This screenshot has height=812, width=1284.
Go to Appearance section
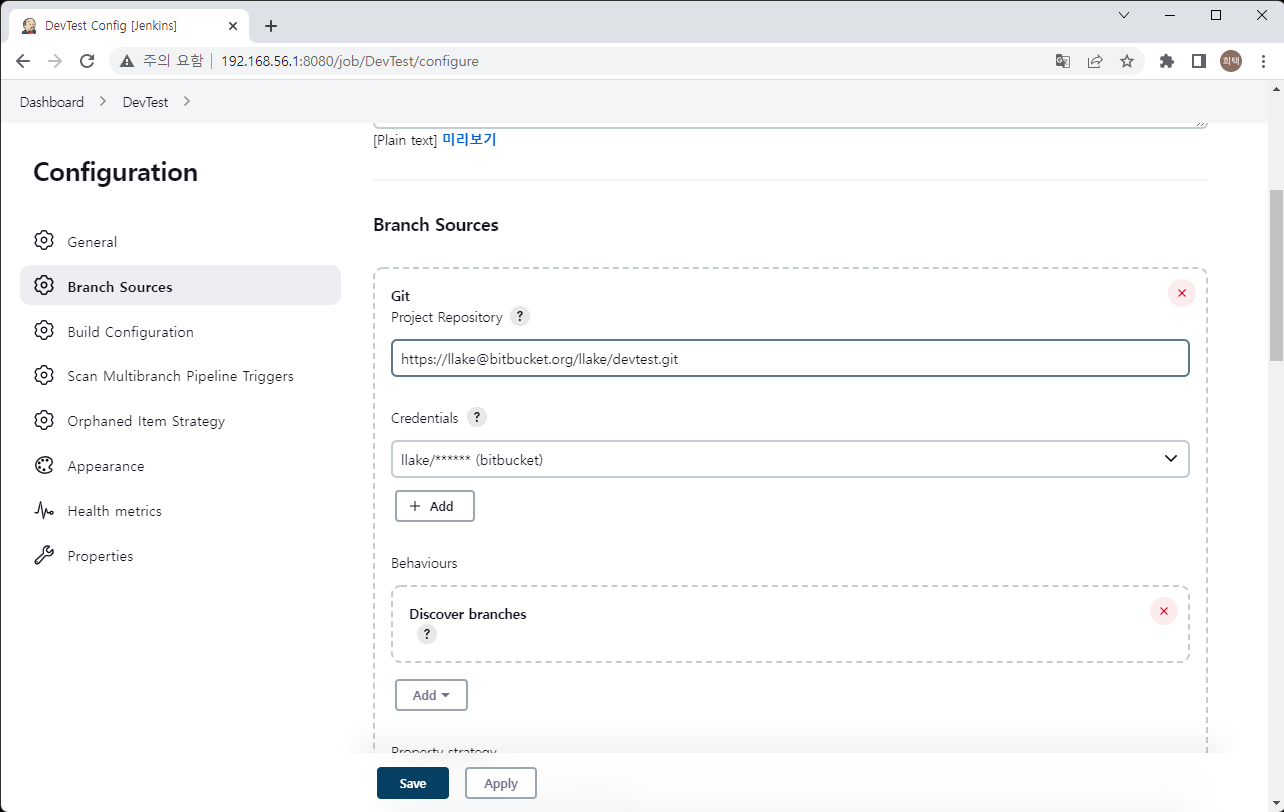(x=180, y=466)
